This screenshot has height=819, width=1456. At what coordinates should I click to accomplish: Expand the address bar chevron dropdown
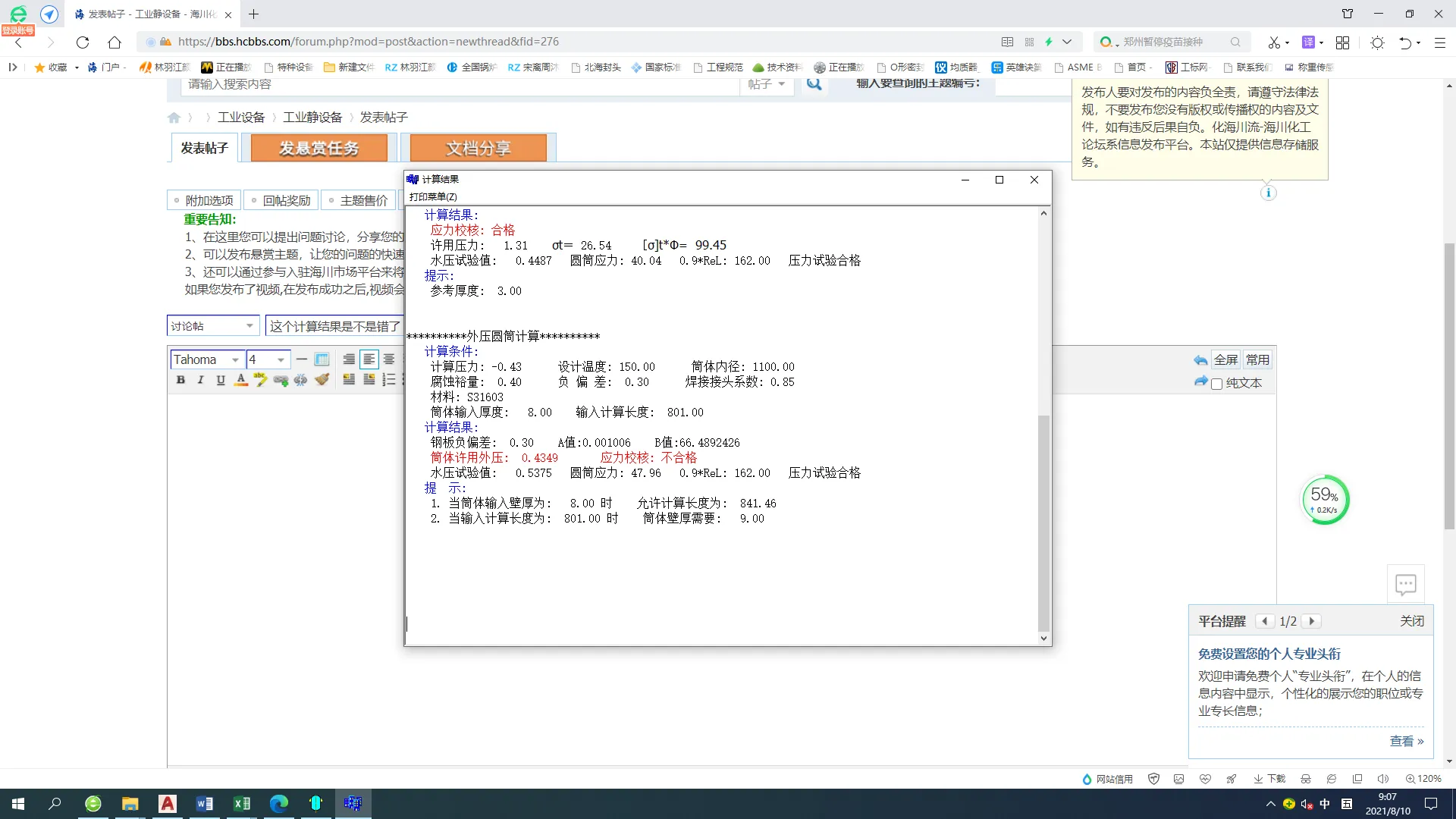pyautogui.click(x=1067, y=42)
